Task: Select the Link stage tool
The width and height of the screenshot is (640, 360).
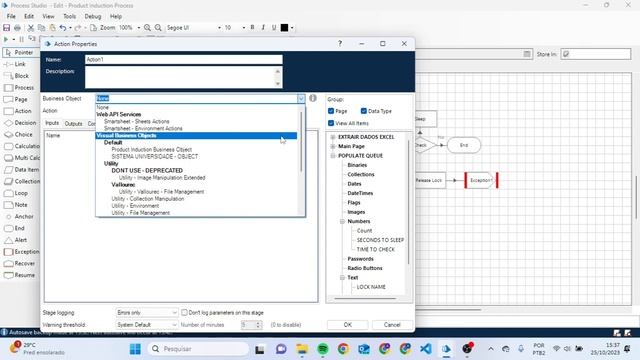Action: tap(15, 64)
